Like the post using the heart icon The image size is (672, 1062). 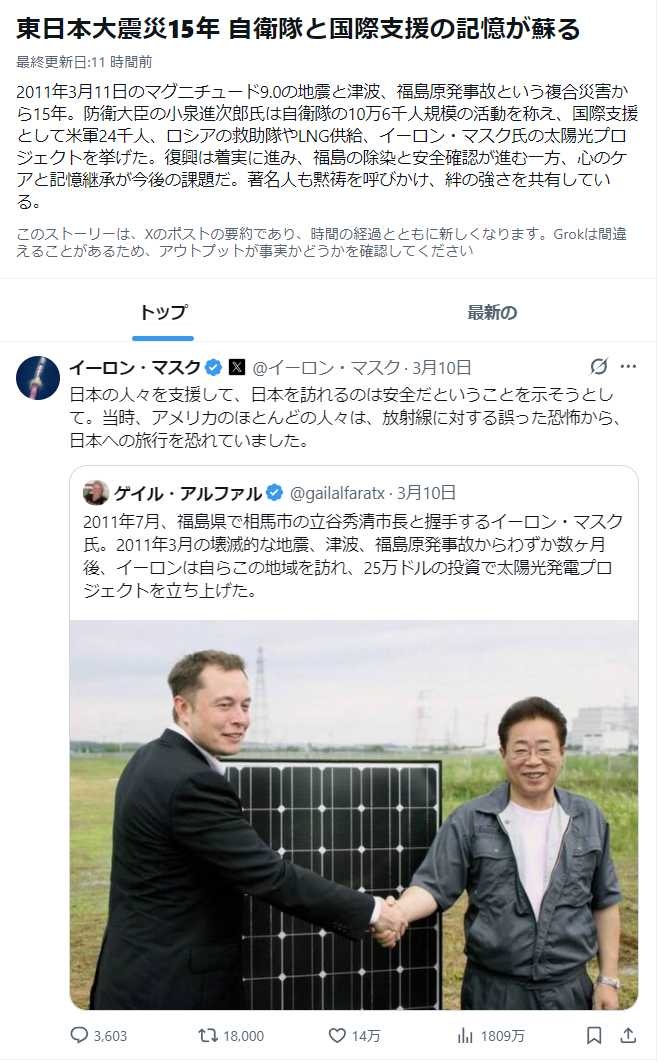pyautogui.click(x=337, y=1035)
